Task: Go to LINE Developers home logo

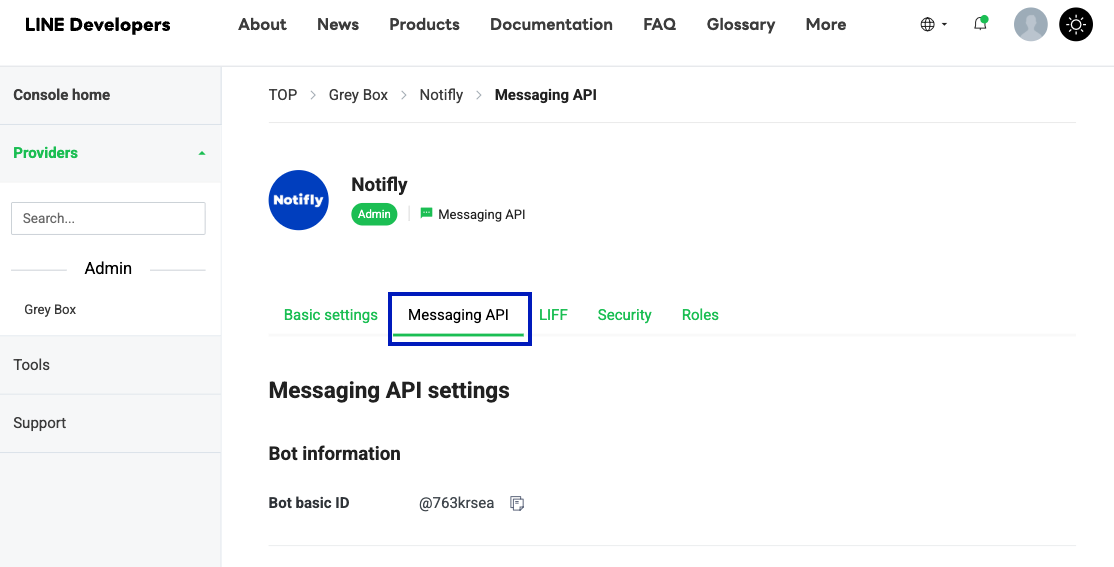Action: point(97,24)
